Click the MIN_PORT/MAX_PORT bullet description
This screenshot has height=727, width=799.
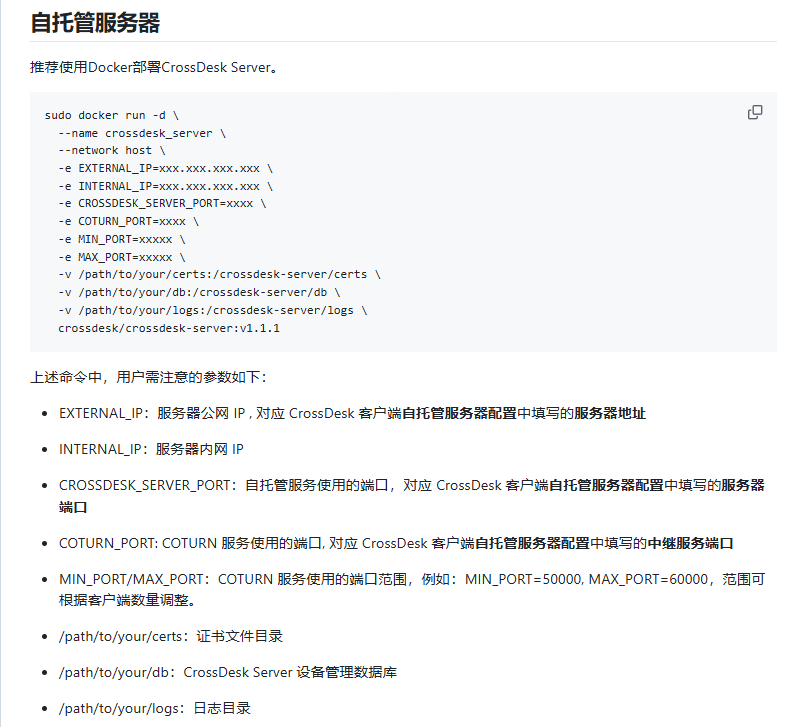pos(412,589)
